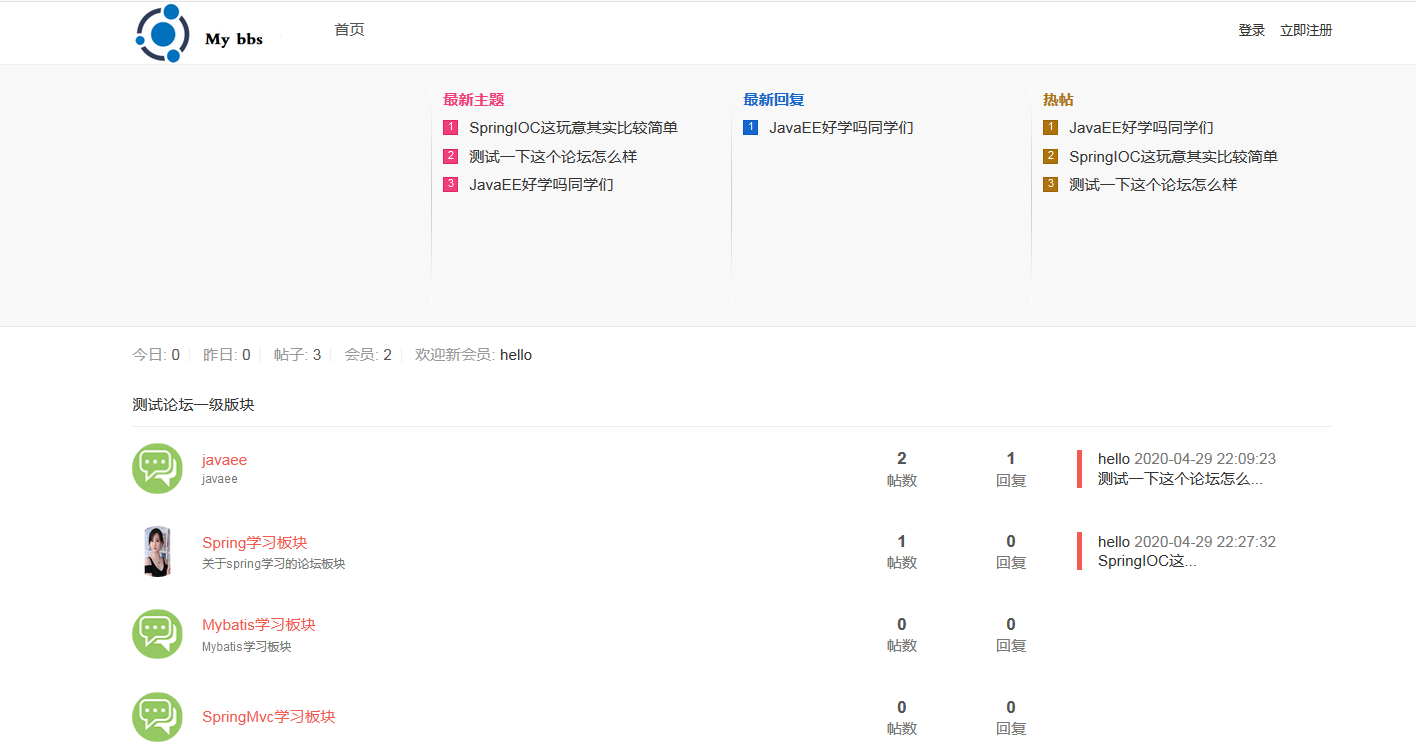Viewport: 1416px width, 752px height.
Task: Open the 最新主题 section header
Action: pos(473,99)
